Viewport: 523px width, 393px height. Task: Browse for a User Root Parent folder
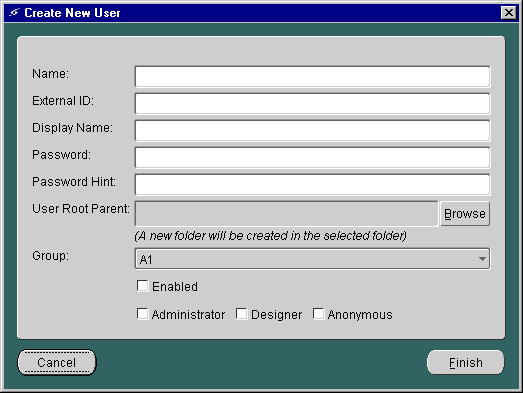(x=465, y=214)
